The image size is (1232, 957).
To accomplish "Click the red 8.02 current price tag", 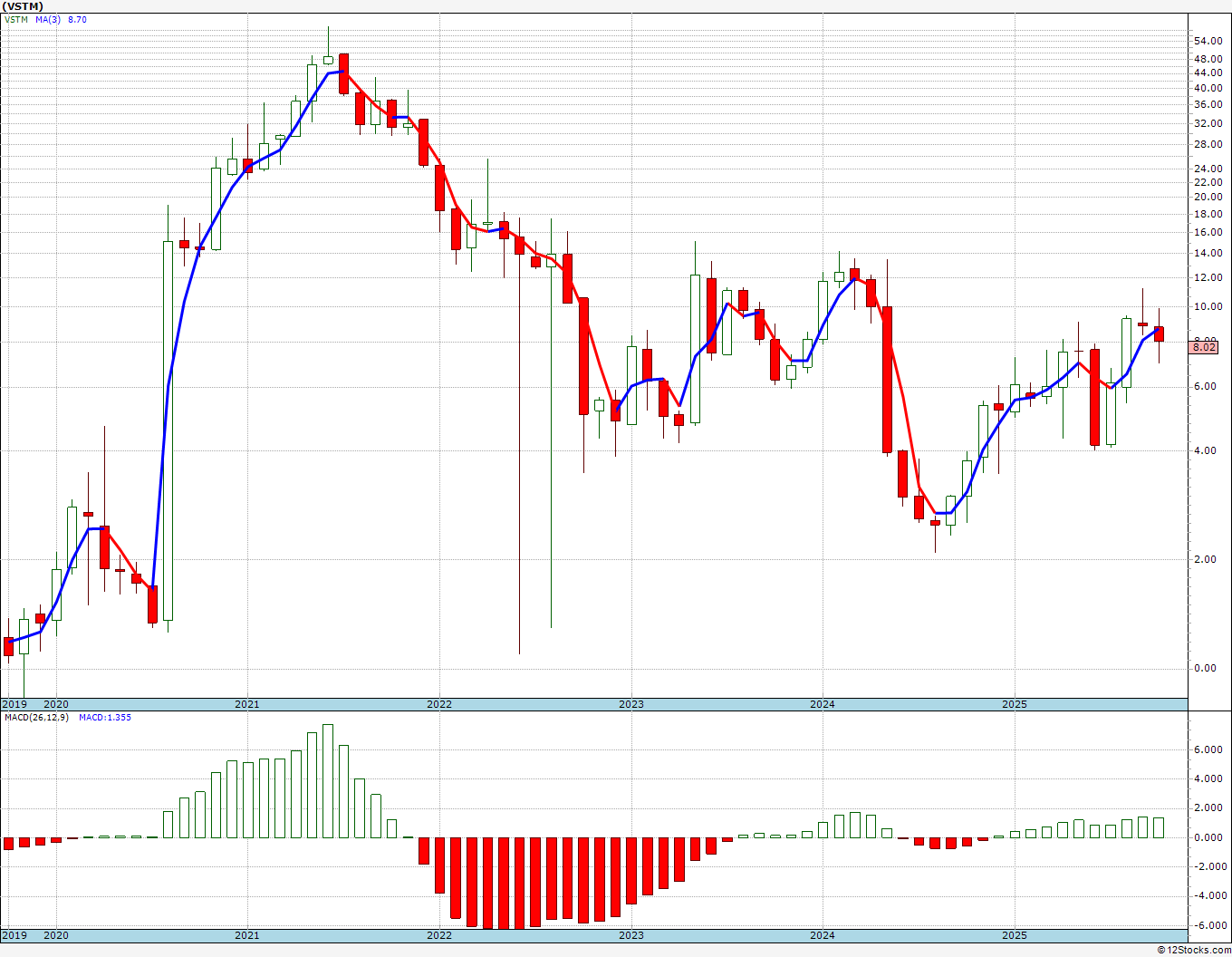I will [x=1204, y=347].
